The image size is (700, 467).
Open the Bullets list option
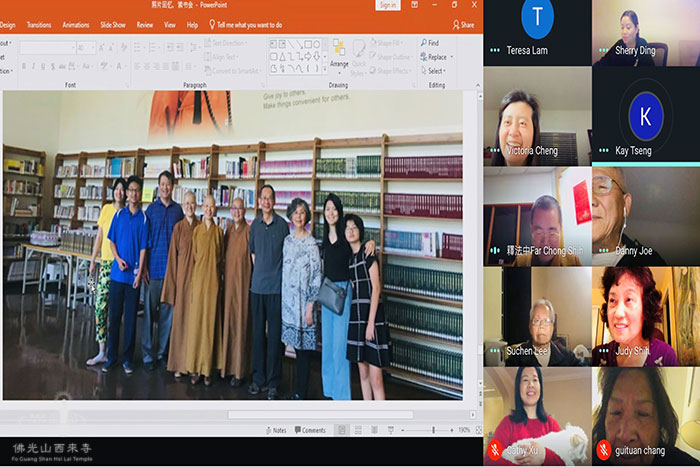(139, 47)
